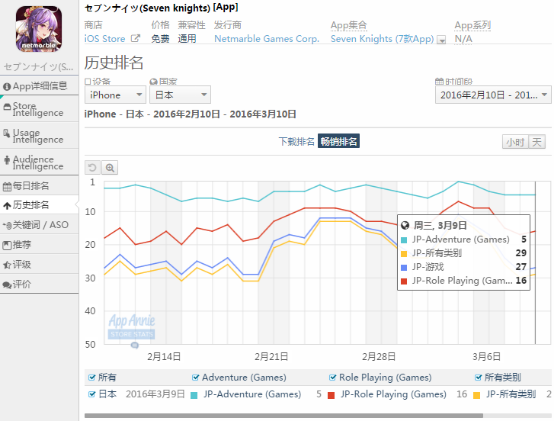Viewport: 554px width, 421px height.
Task: Open Audience Intelligence section
Action: (x=39, y=162)
